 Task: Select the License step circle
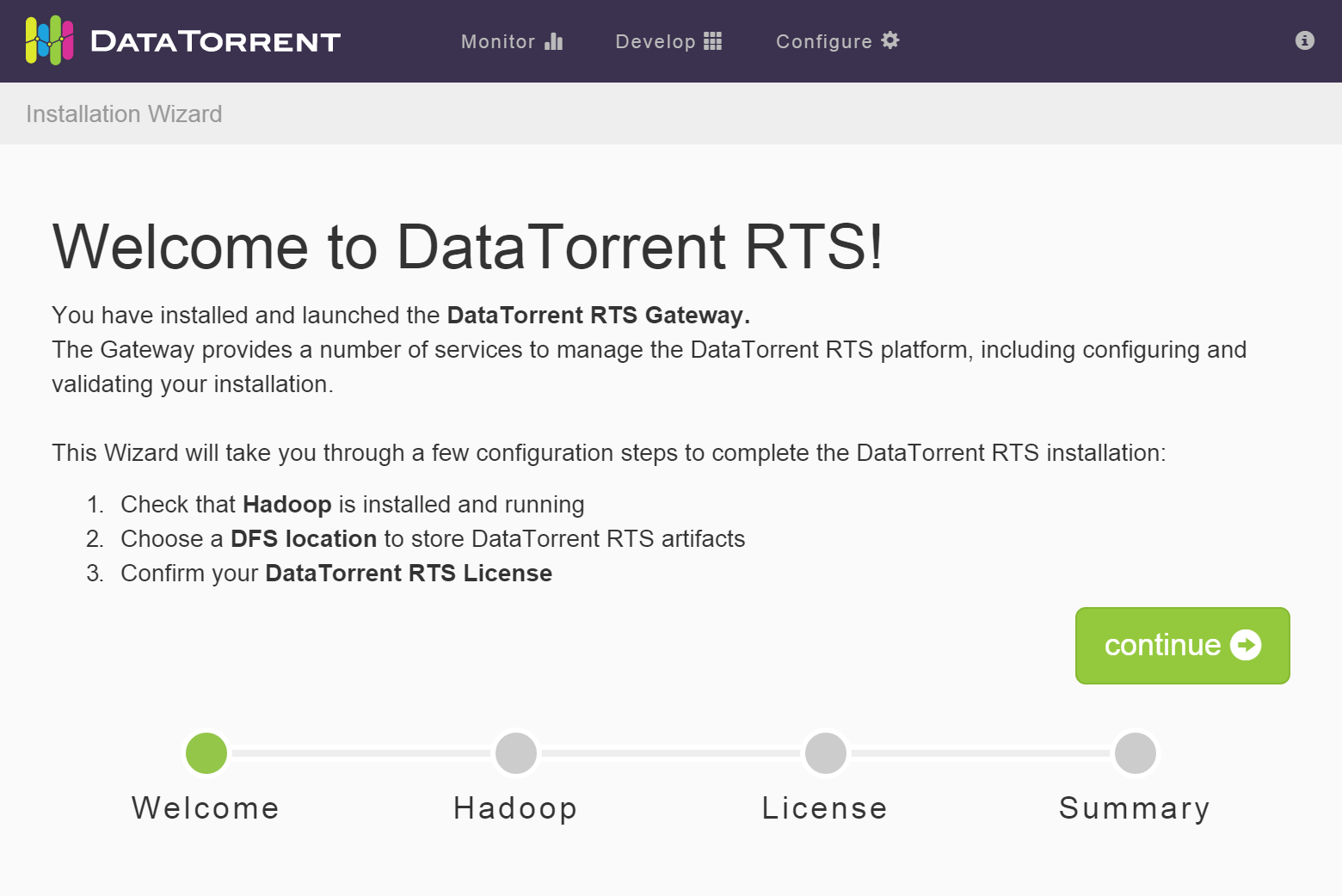coord(826,753)
